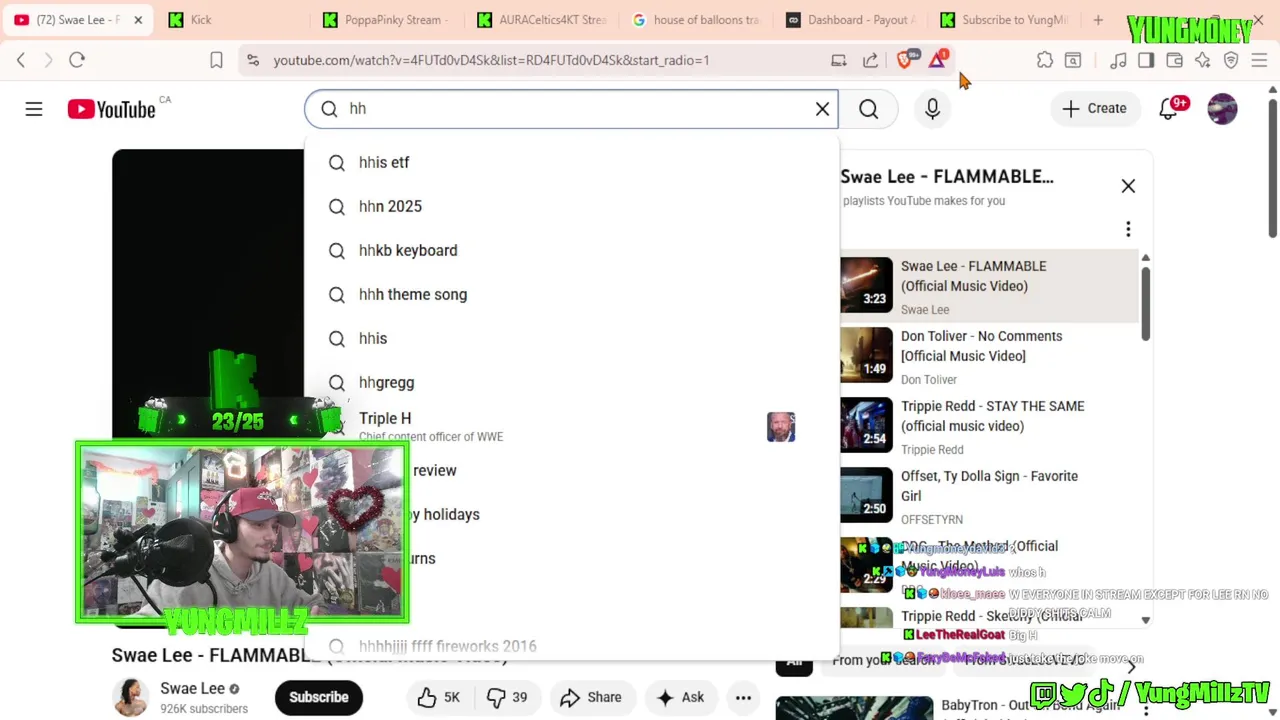1280x720 pixels.
Task: Switch to PoppaPinky Stream tab
Action: [387, 20]
